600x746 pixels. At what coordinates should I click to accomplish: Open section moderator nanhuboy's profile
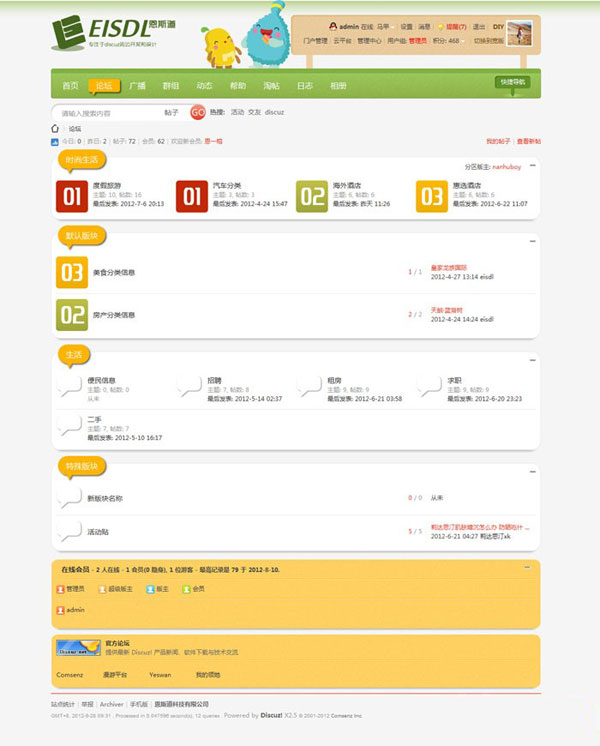click(506, 167)
